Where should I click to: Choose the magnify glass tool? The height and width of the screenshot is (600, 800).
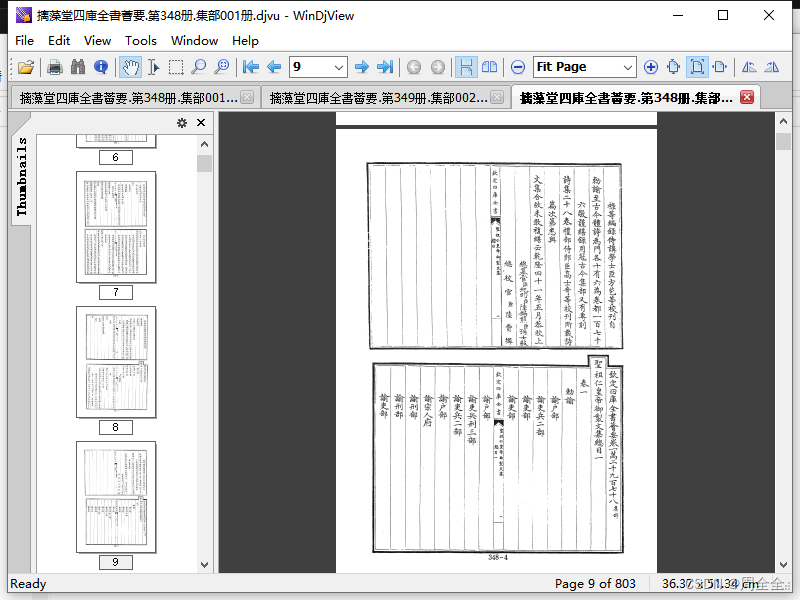click(198, 67)
